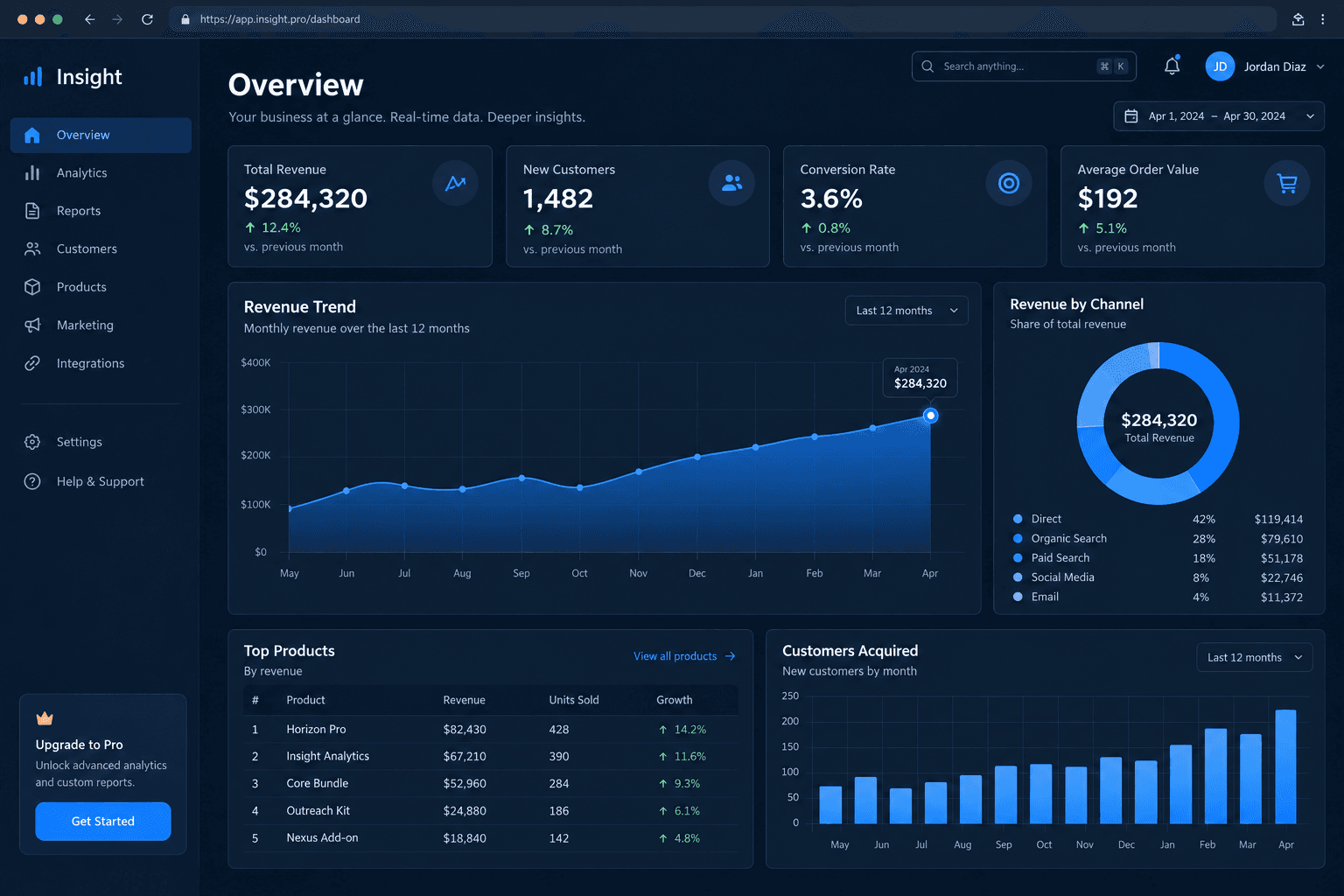Click the Overview home icon in sidebar
Viewport: 1344px width, 896px height.
click(32, 135)
